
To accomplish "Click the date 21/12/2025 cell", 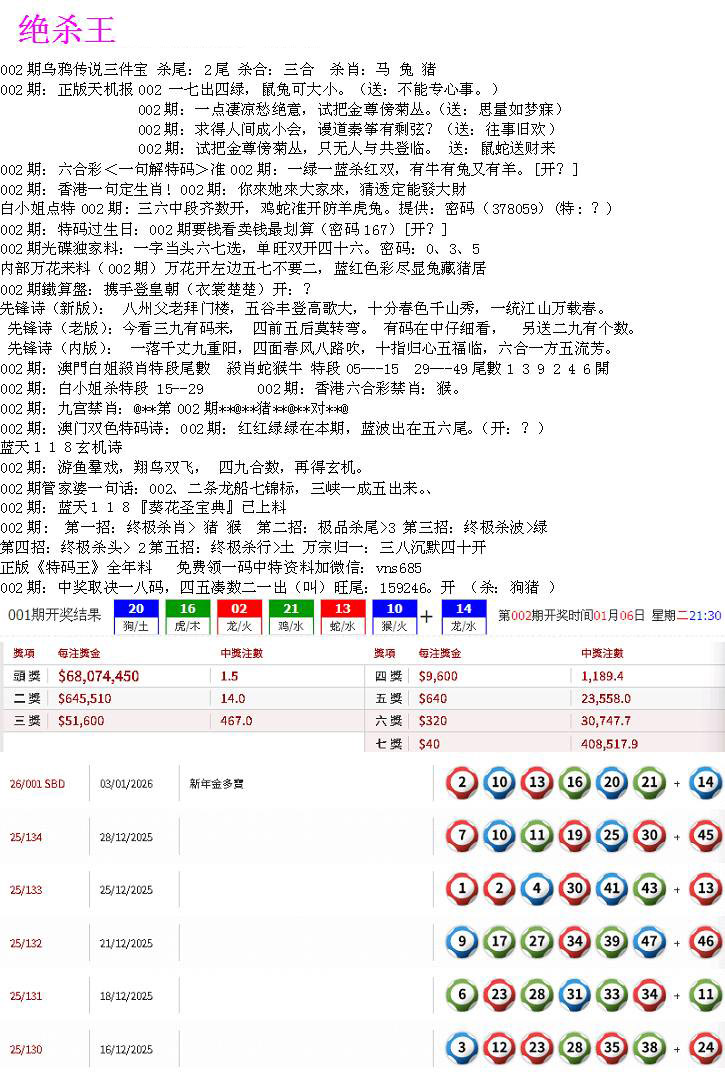I will point(126,943).
